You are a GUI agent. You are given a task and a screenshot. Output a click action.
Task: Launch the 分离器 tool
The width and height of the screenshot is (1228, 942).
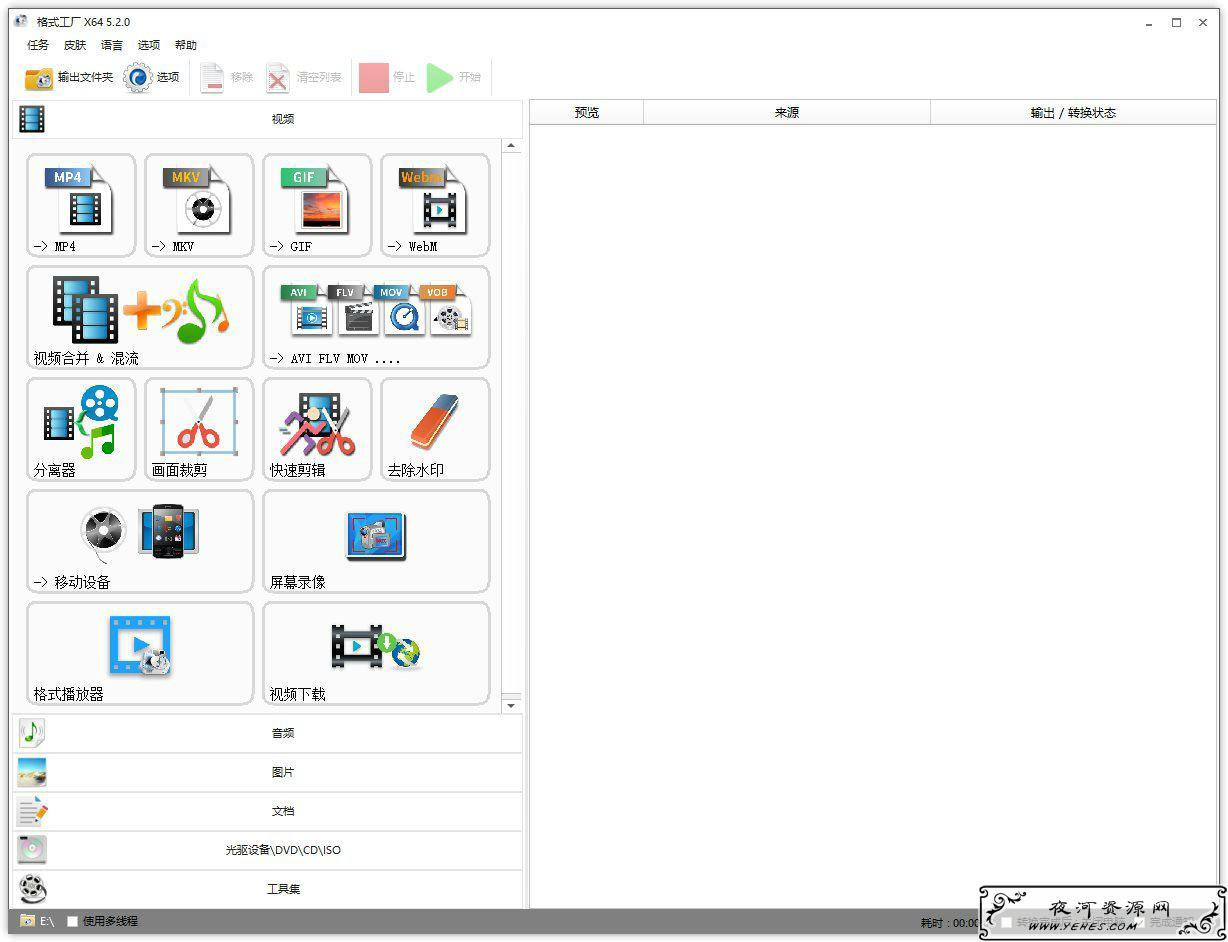81,429
